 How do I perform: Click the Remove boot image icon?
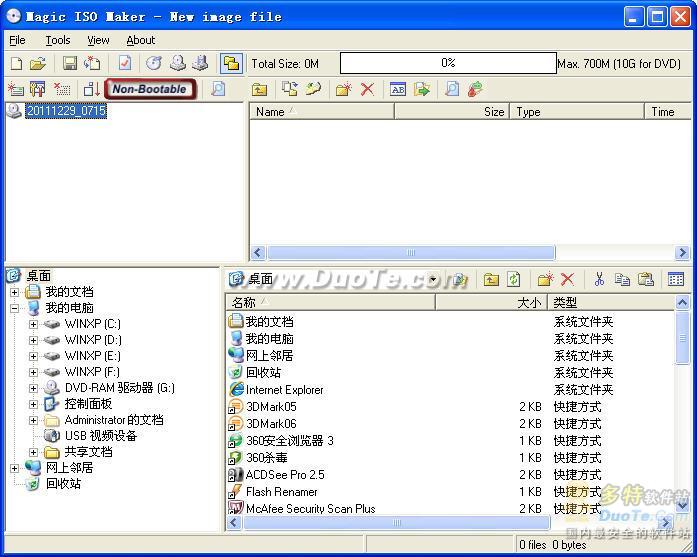[62, 89]
